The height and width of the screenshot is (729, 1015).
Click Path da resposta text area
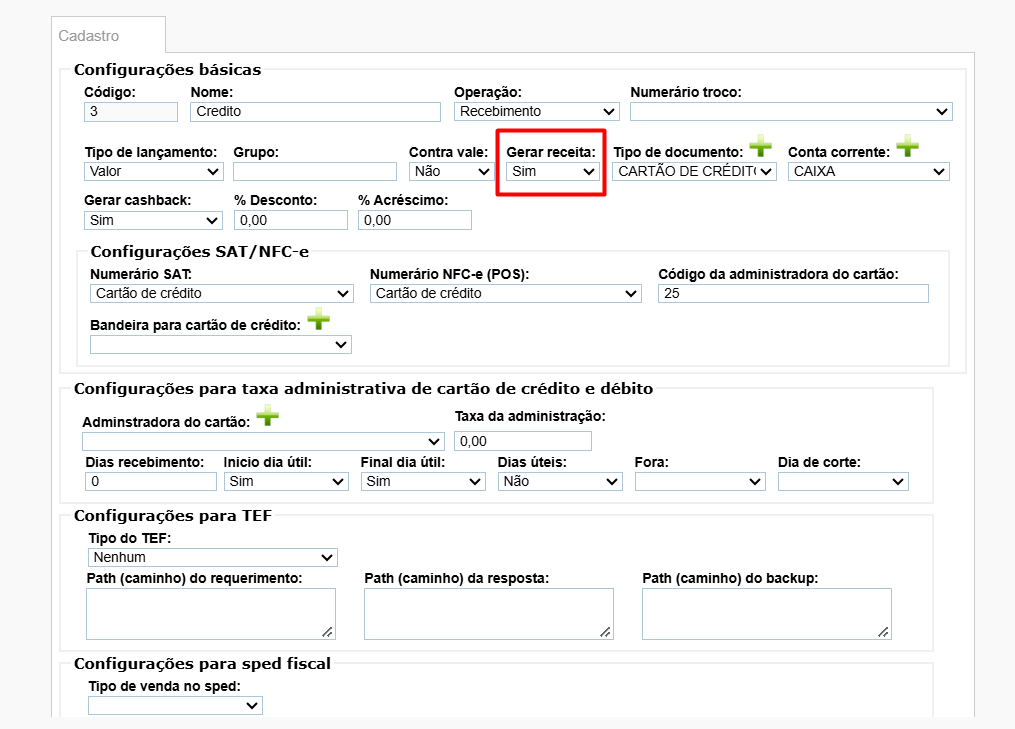(489, 614)
